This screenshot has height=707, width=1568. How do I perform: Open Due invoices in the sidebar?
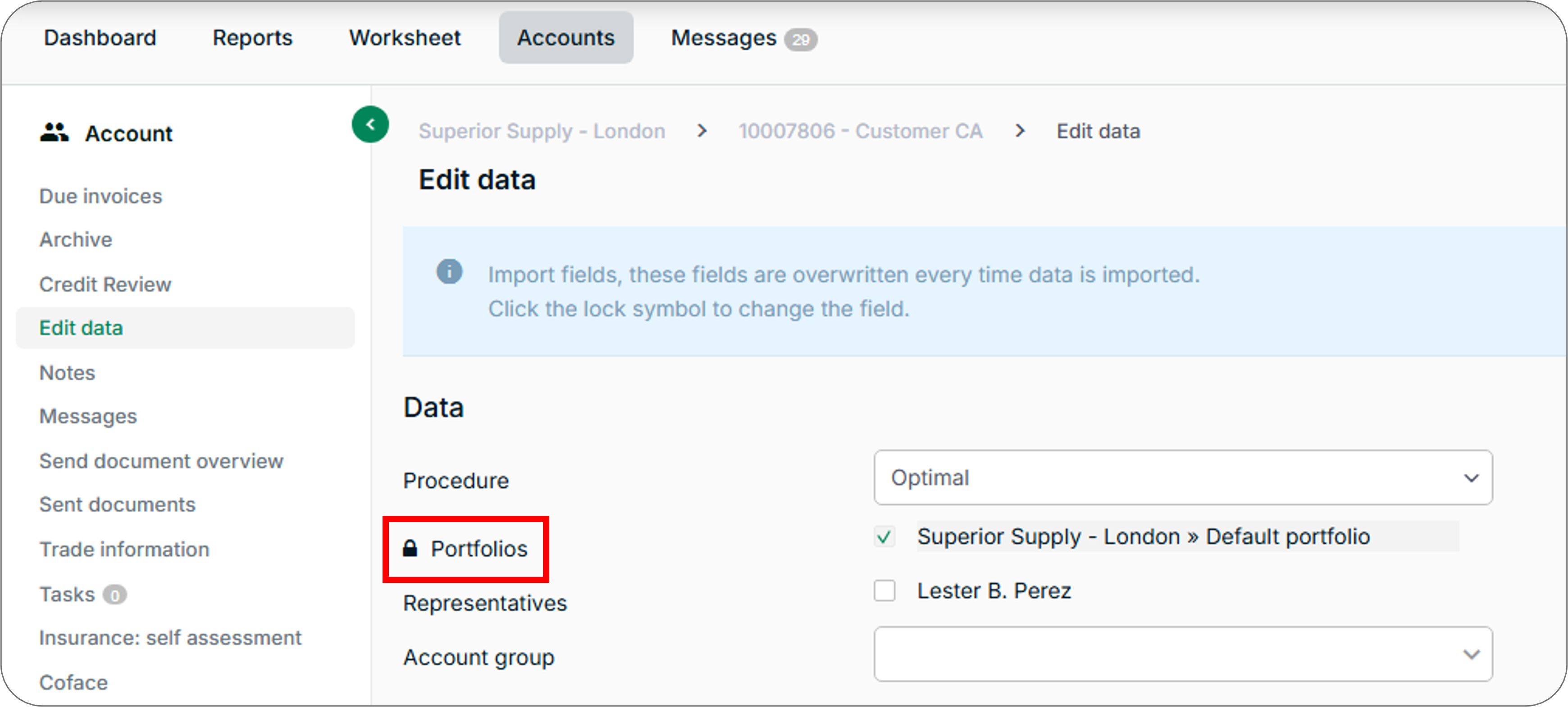click(101, 196)
